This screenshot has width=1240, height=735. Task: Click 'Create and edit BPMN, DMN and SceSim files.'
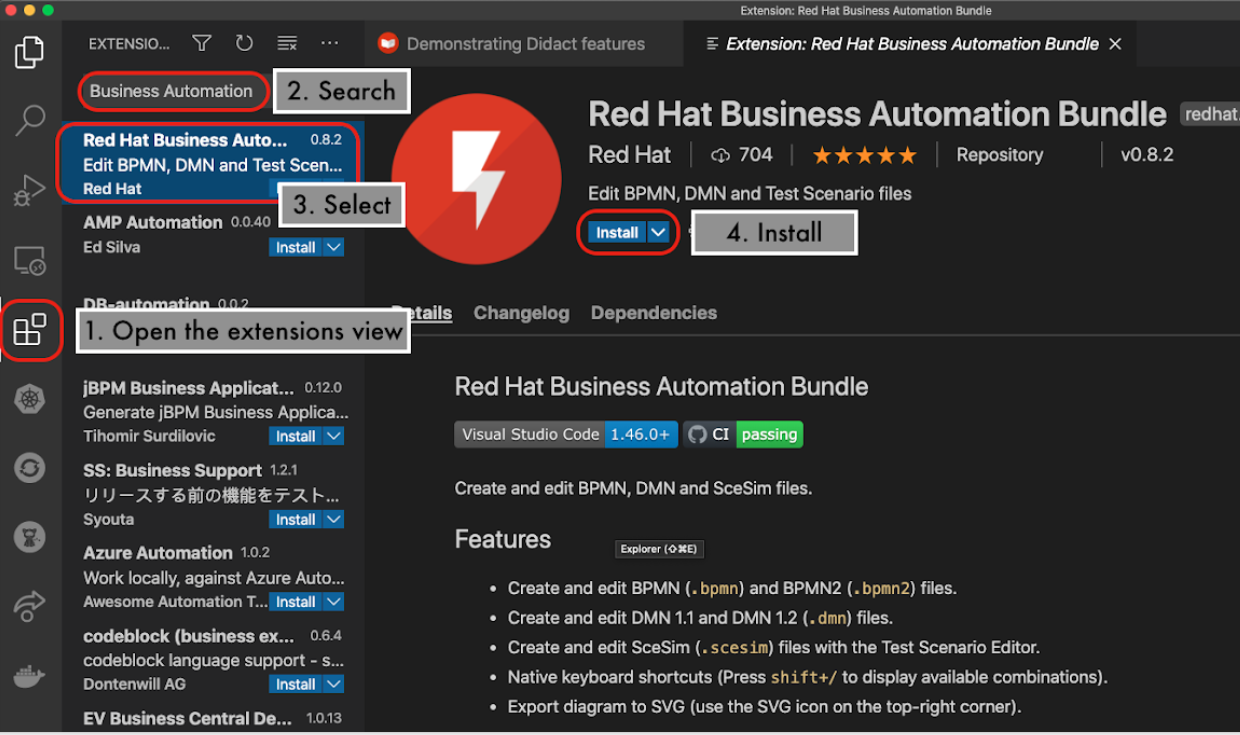(633, 489)
